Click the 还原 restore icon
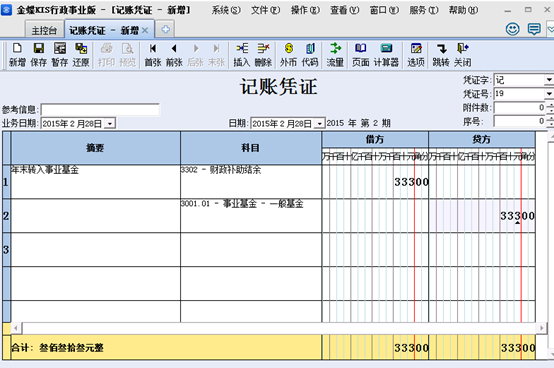 [81, 55]
